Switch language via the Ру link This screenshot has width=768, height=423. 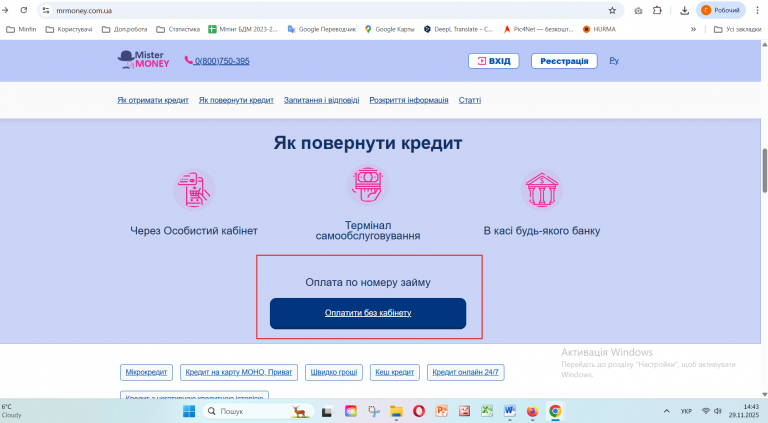point(614,61)
